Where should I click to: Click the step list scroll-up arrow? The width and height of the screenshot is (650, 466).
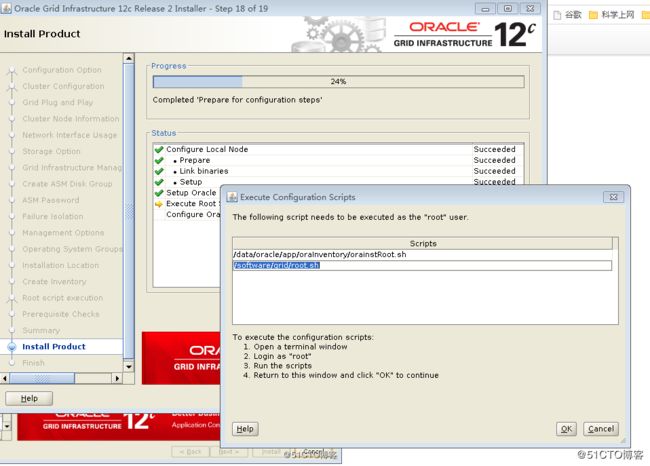click(129, 58)
